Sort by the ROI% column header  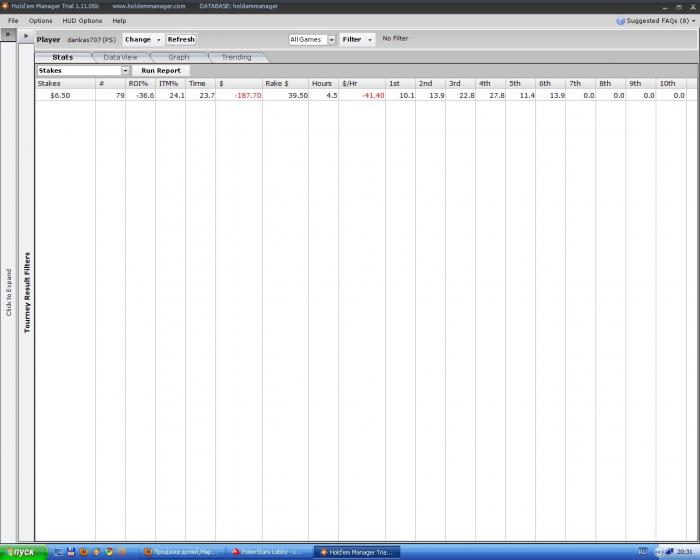point(140,84)
